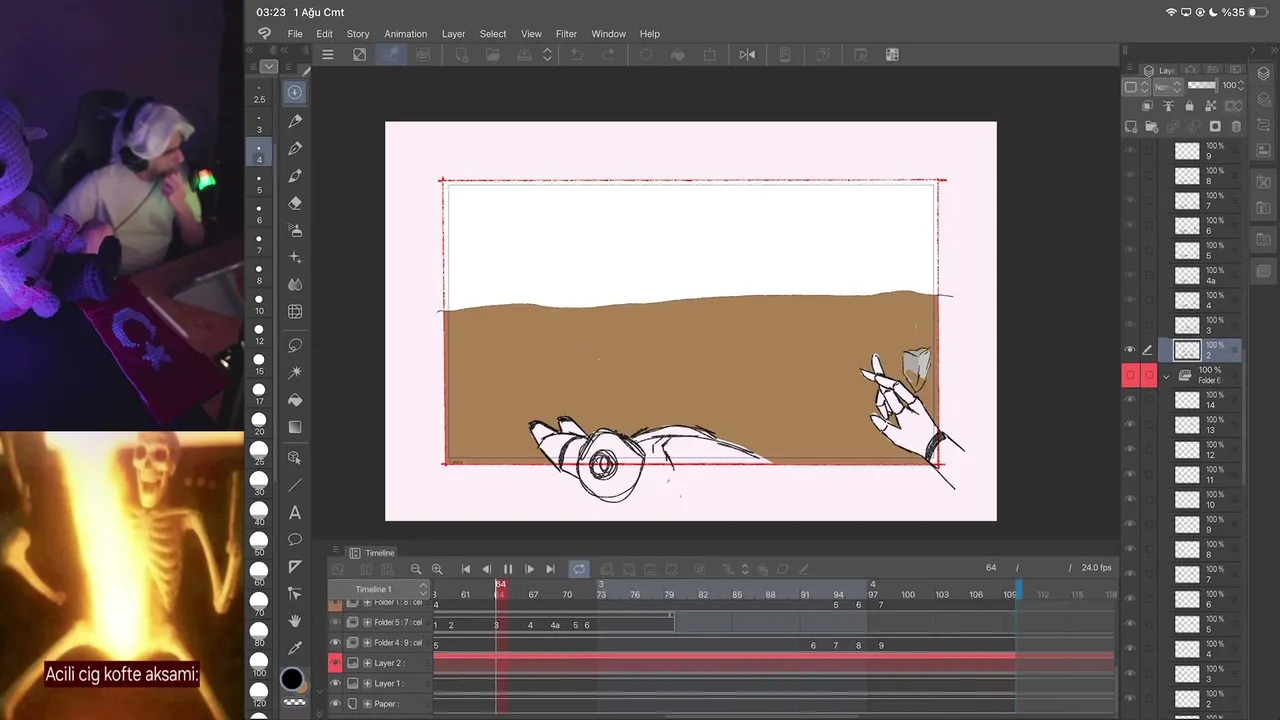Open the layer color dropdown in Layer panel
This screenshot has height=720, width=1280.
1136,87
